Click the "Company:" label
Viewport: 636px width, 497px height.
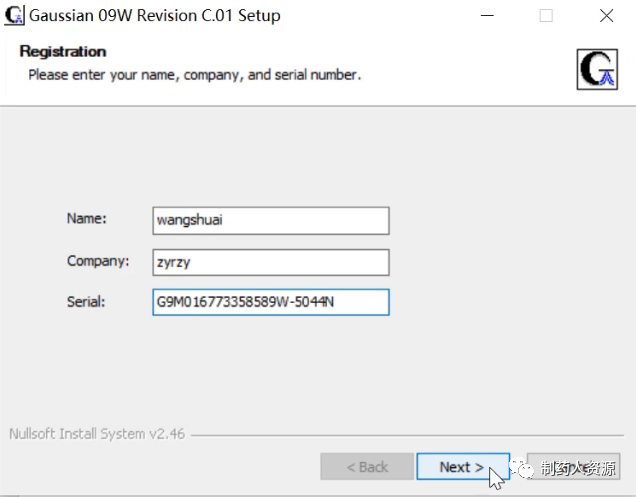(98, 261)
